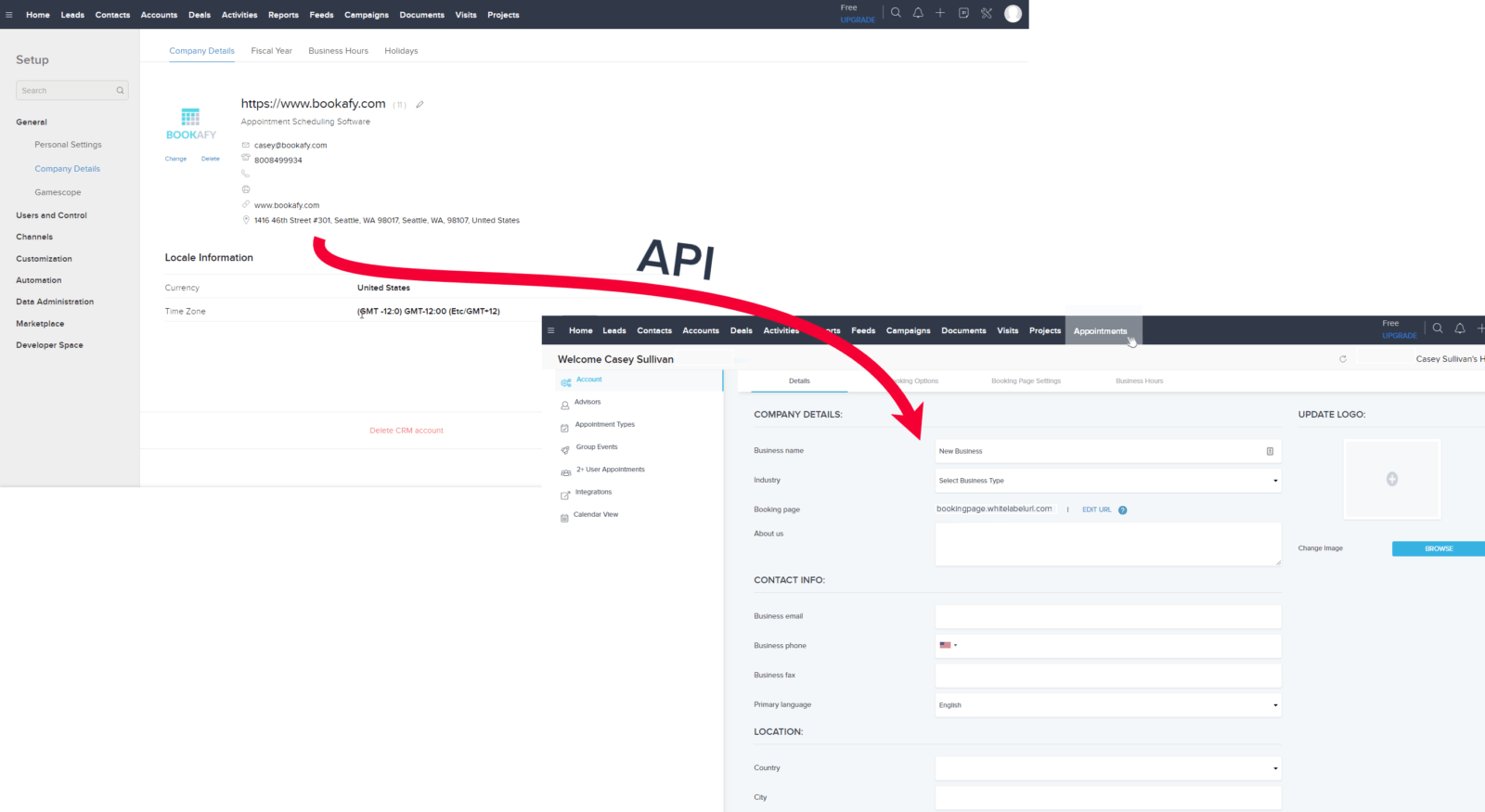Select Company Details in the Setup sidebar
The height and width of the screenshot is (812, 1485).
pos(67,169)
